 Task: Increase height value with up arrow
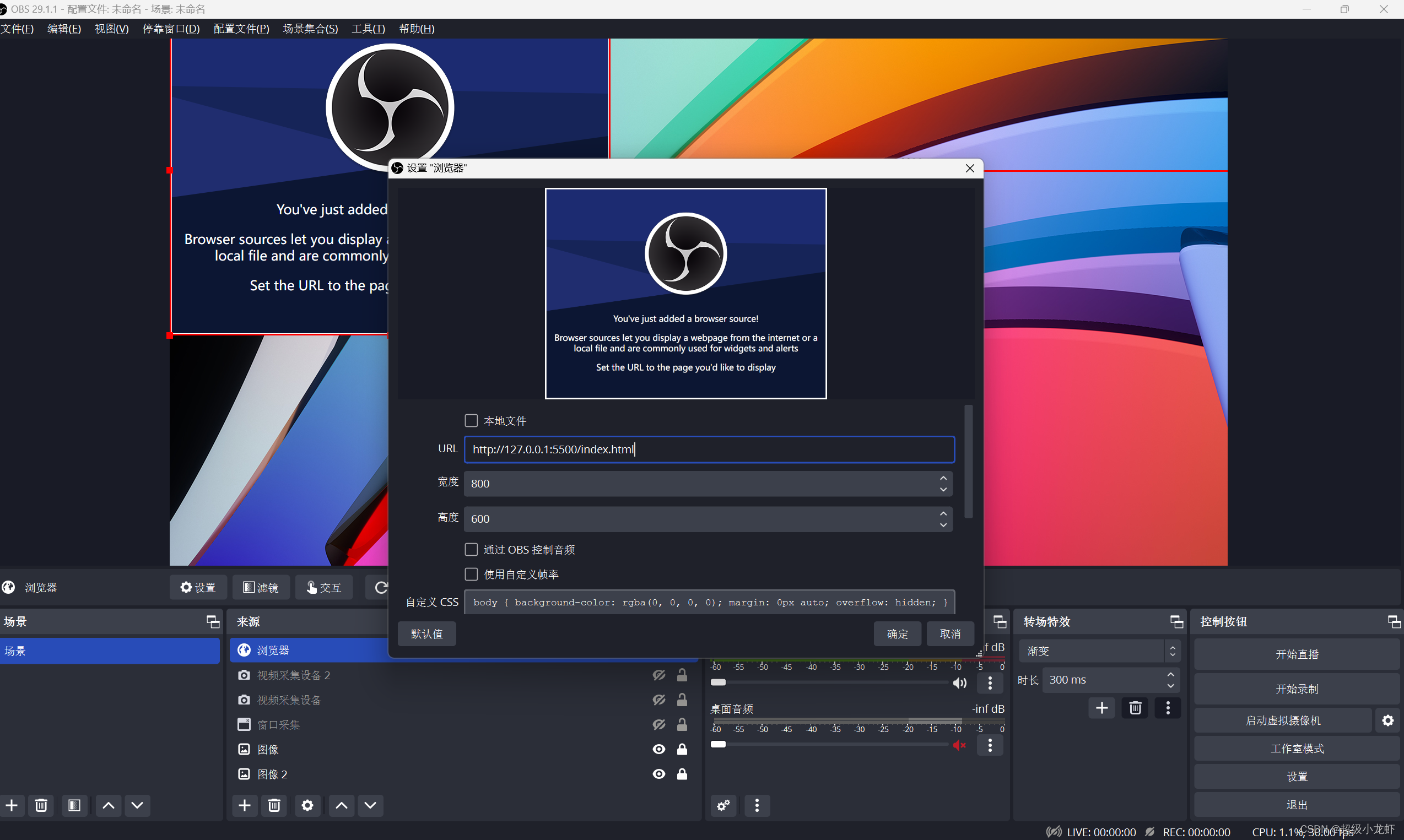943,513
